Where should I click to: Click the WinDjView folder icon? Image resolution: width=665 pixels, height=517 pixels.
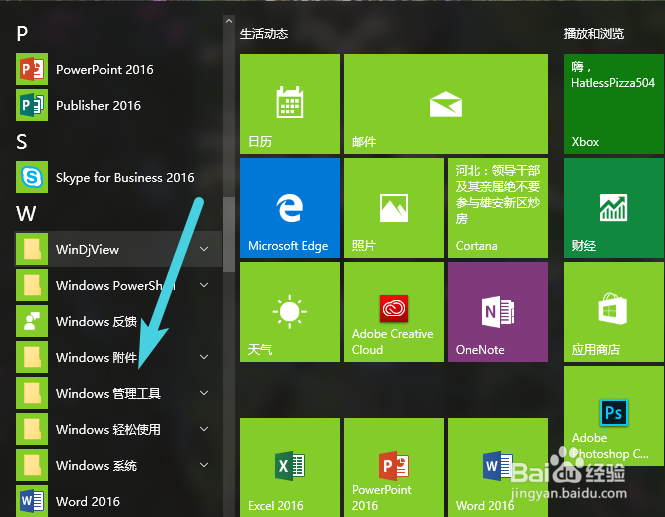click(32, 249)
